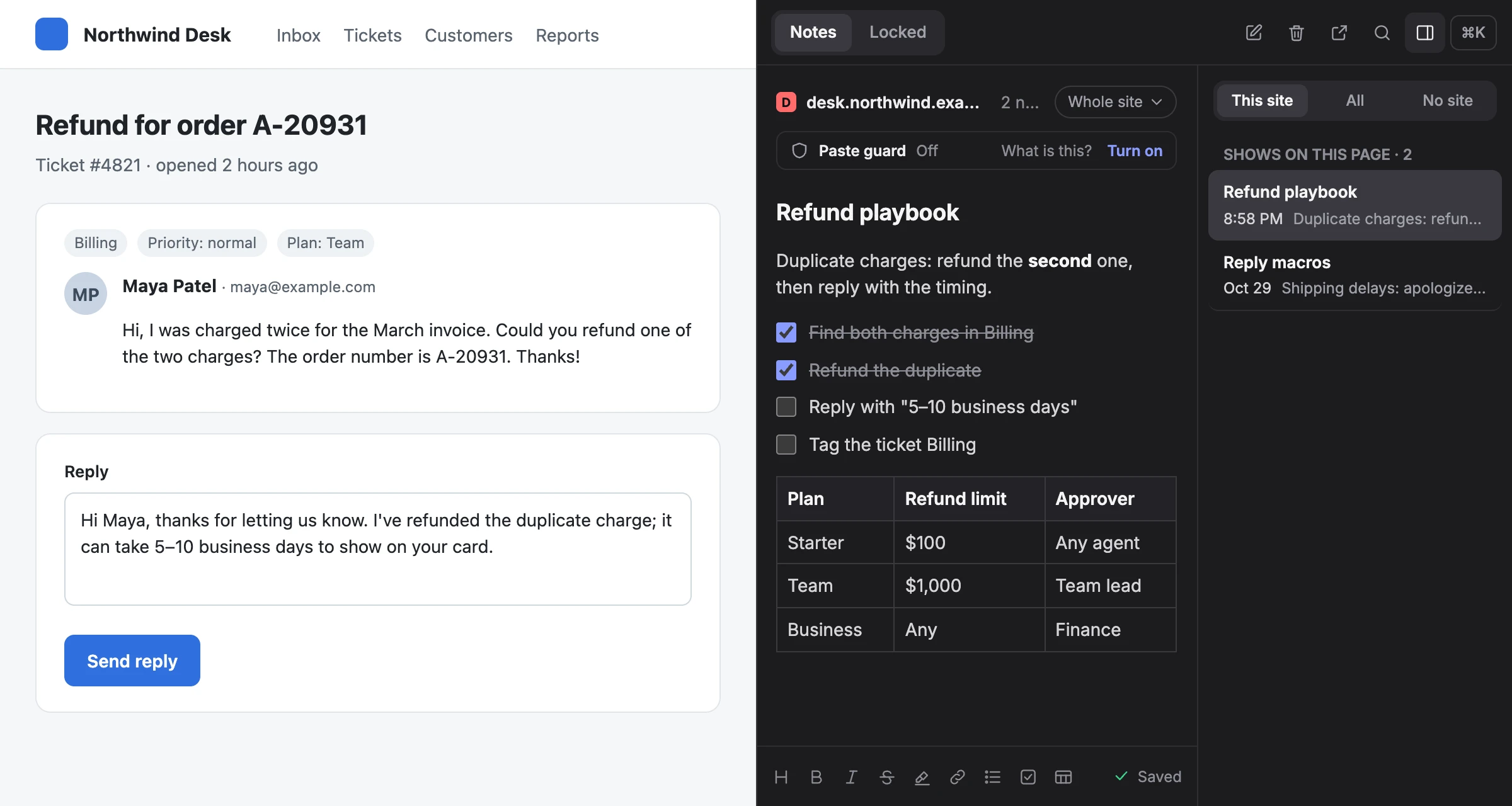Open the Whole site scope dropdown
Viewport: 1512px width, 806px height.
(1115, 102)
